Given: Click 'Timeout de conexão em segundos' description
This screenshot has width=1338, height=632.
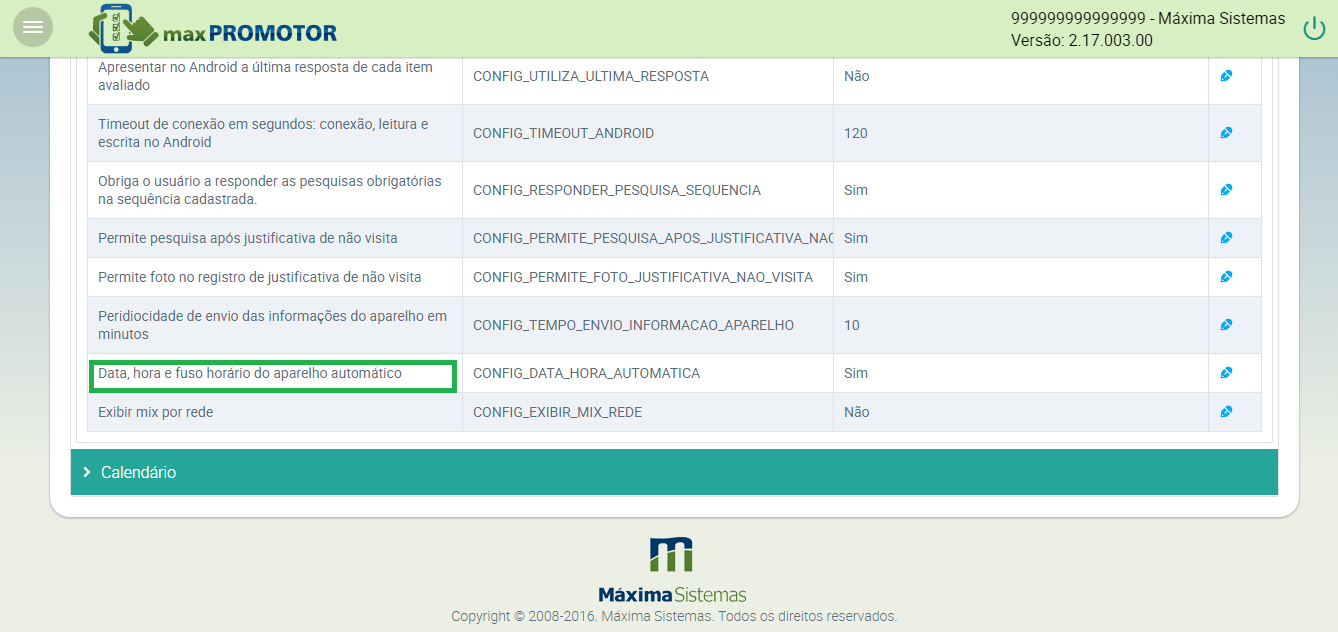Looking at the screenshot, I should click(x=263, y=133).
